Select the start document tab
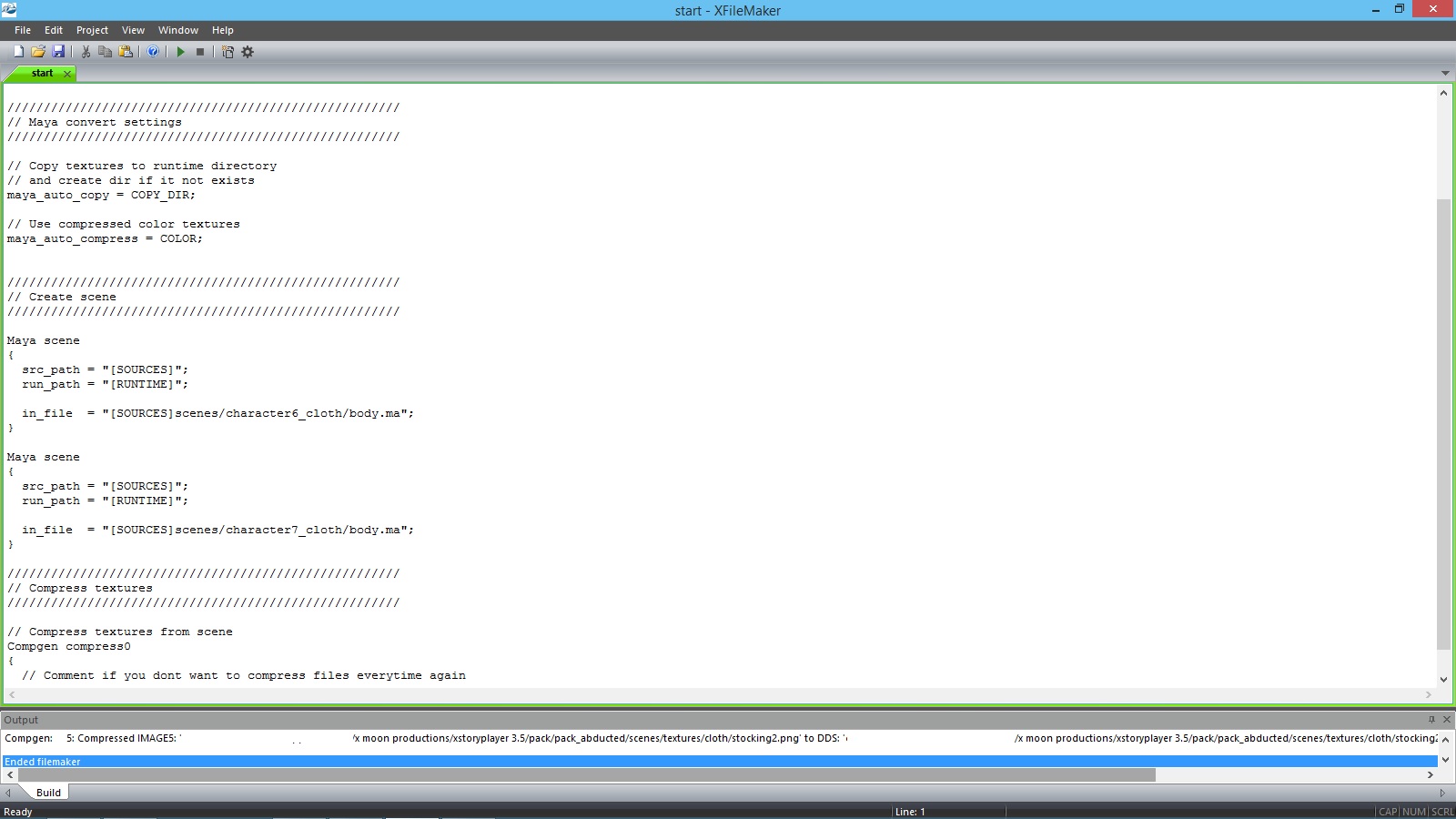This screenshot has height=819, width=1456. (42, 73)
